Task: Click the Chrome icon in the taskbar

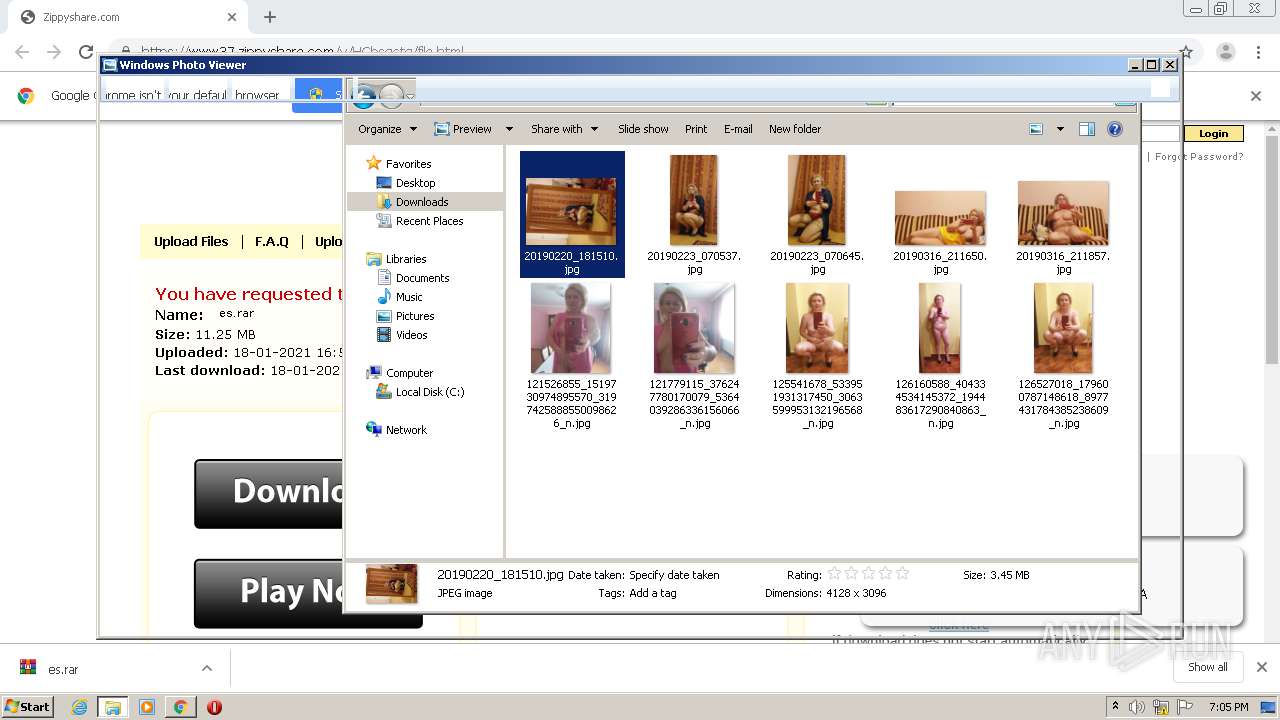Action: [180, 707]
